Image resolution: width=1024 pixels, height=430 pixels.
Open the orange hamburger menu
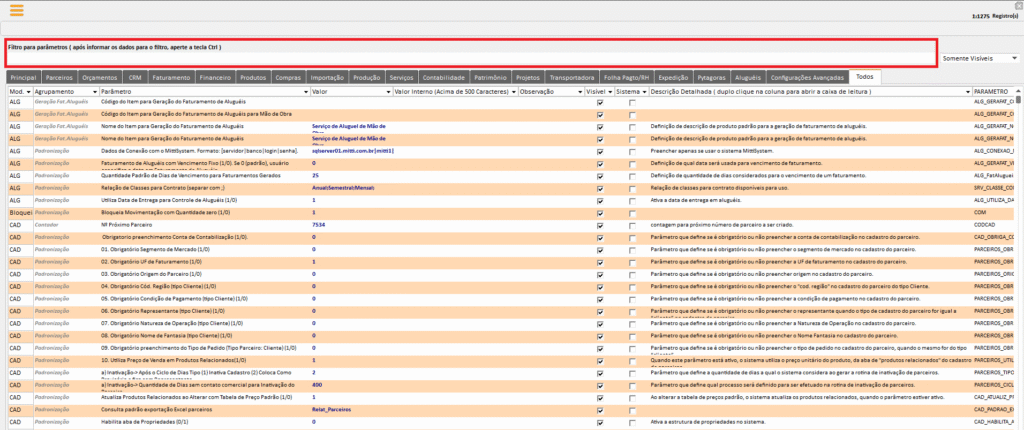16,10
